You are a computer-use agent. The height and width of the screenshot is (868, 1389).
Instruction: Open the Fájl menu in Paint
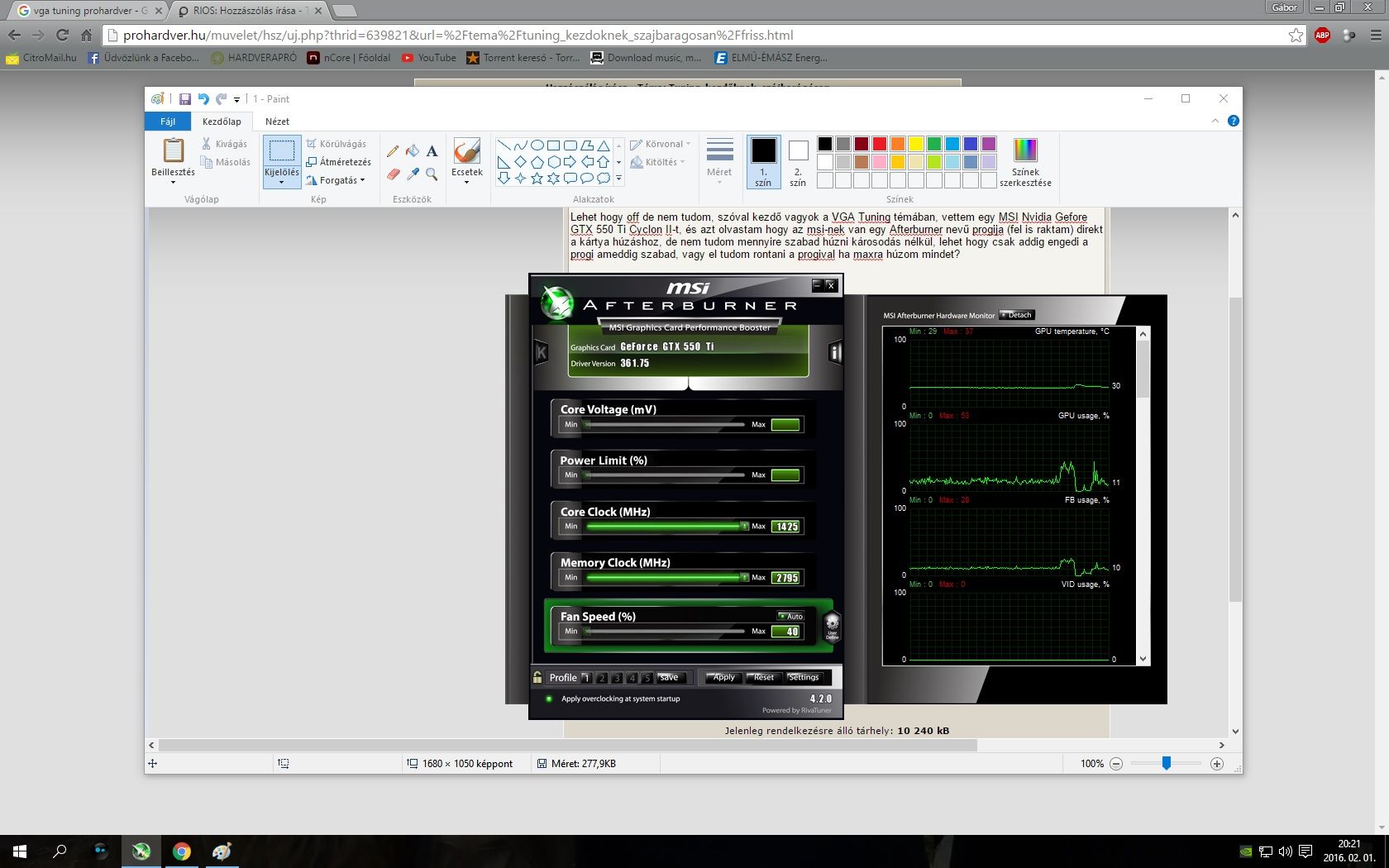168,122
